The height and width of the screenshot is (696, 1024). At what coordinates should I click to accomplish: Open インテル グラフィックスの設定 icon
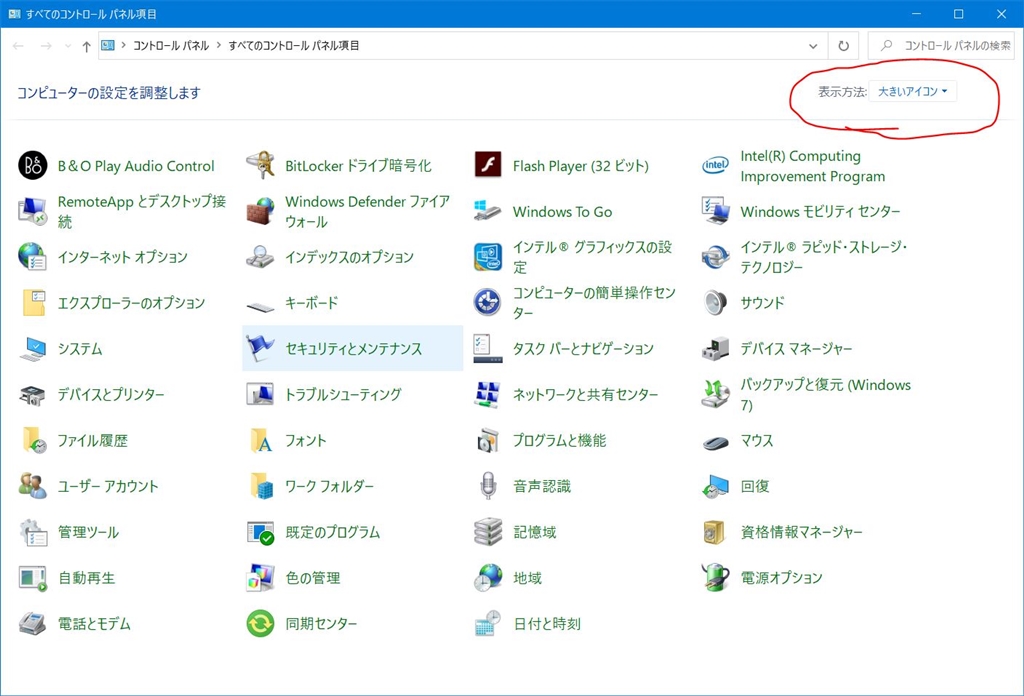[488, 257]
